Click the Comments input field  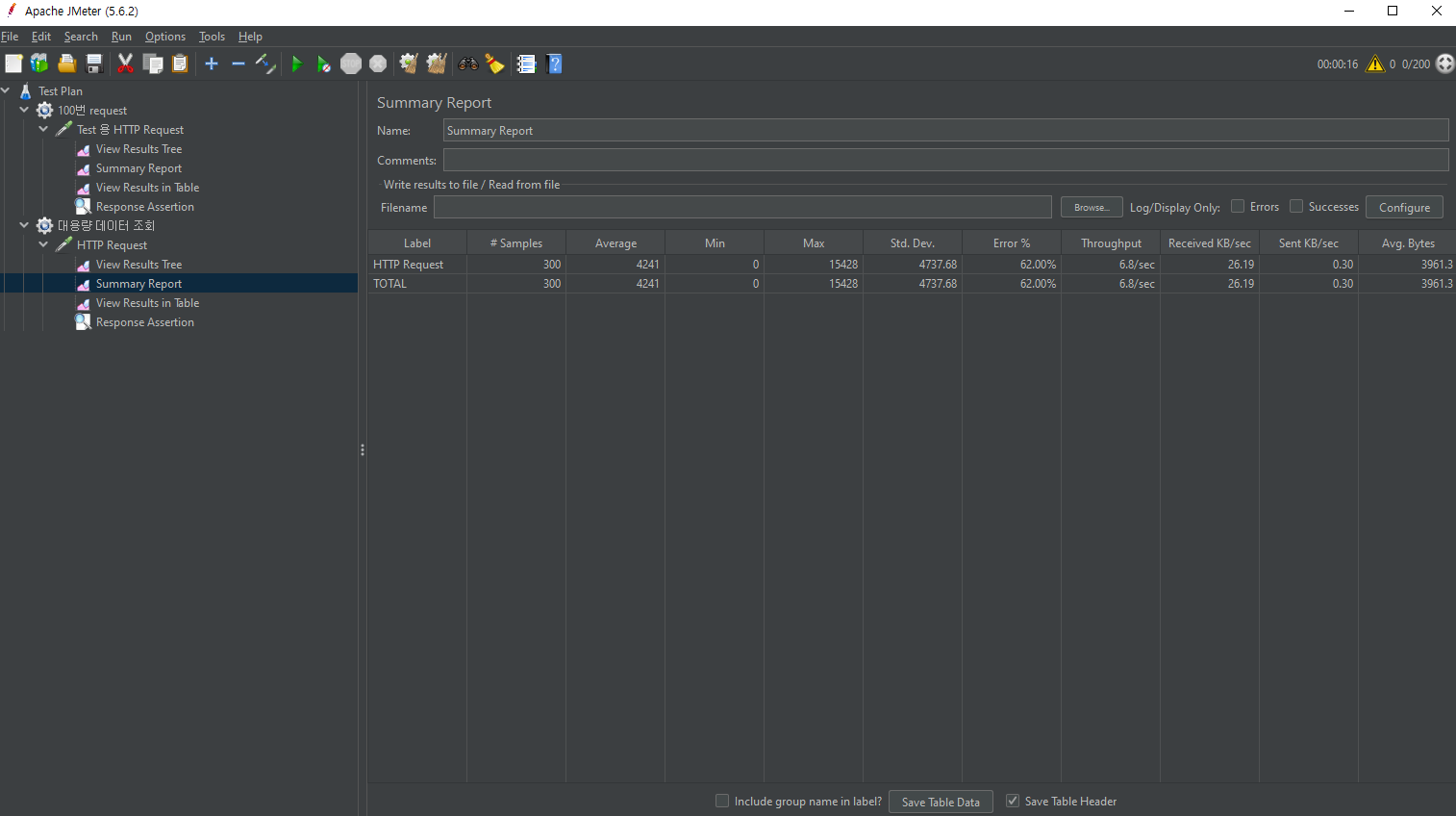coord(945,160)
